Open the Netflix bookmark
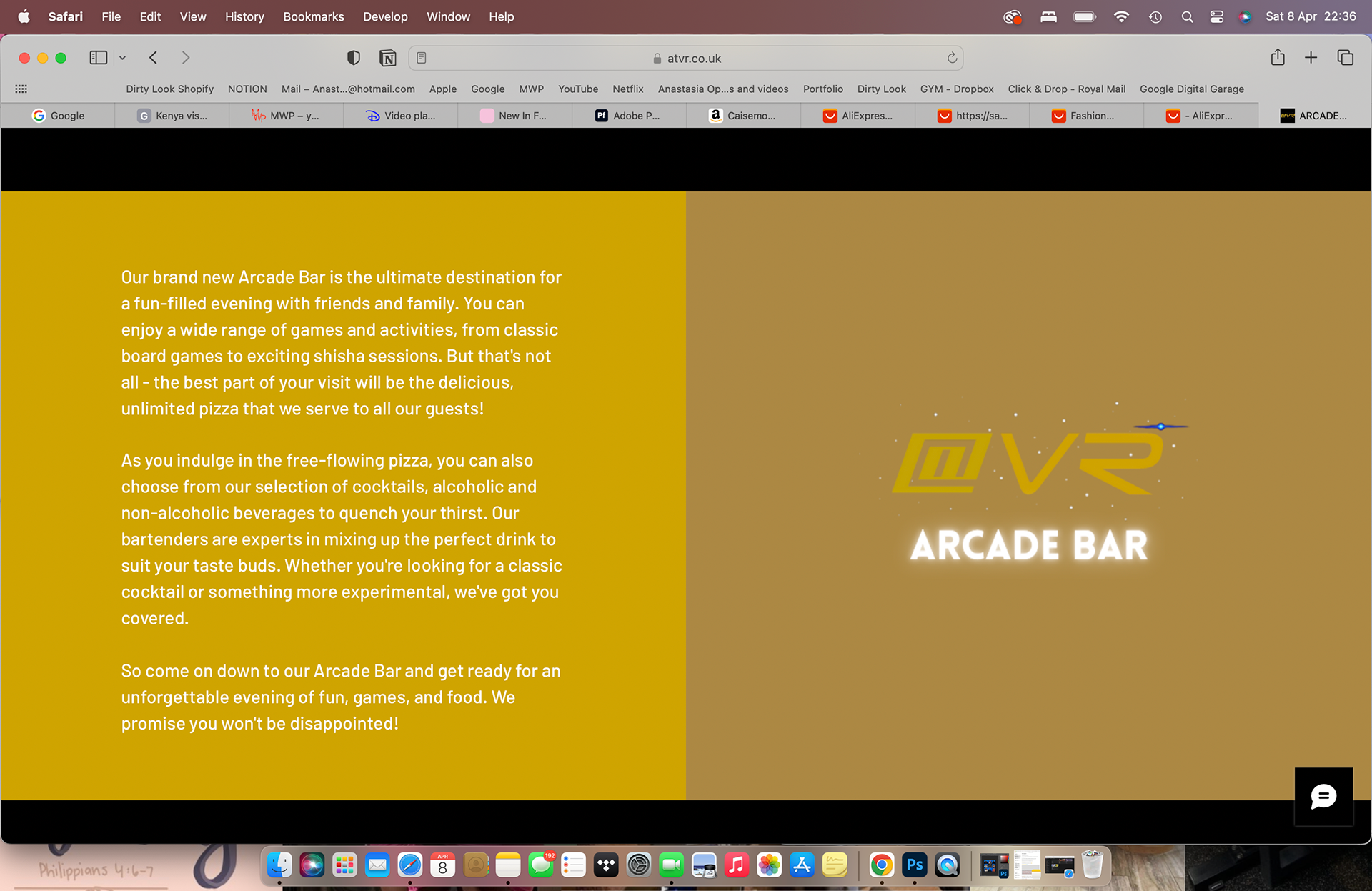The image size is (1372, 891). coord(627,89)
